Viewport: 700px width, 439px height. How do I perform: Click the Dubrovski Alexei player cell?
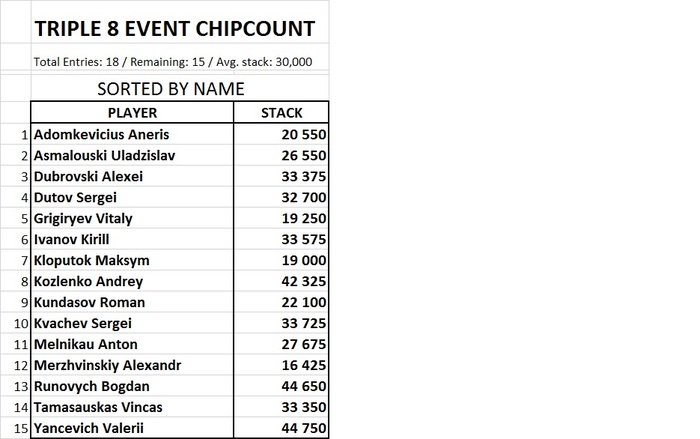point(132,176)
